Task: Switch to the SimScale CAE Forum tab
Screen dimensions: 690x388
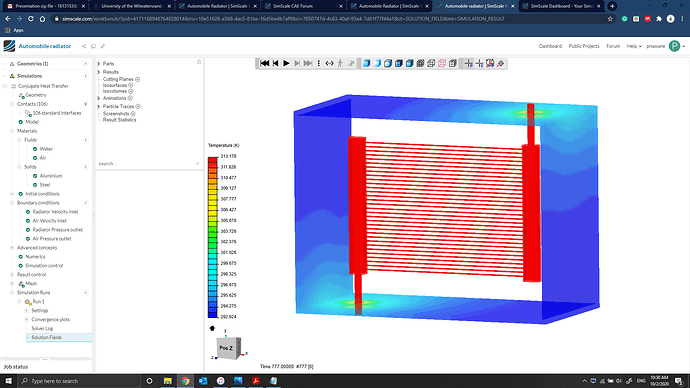Action: pyautogui.click(x=304, y=6)
